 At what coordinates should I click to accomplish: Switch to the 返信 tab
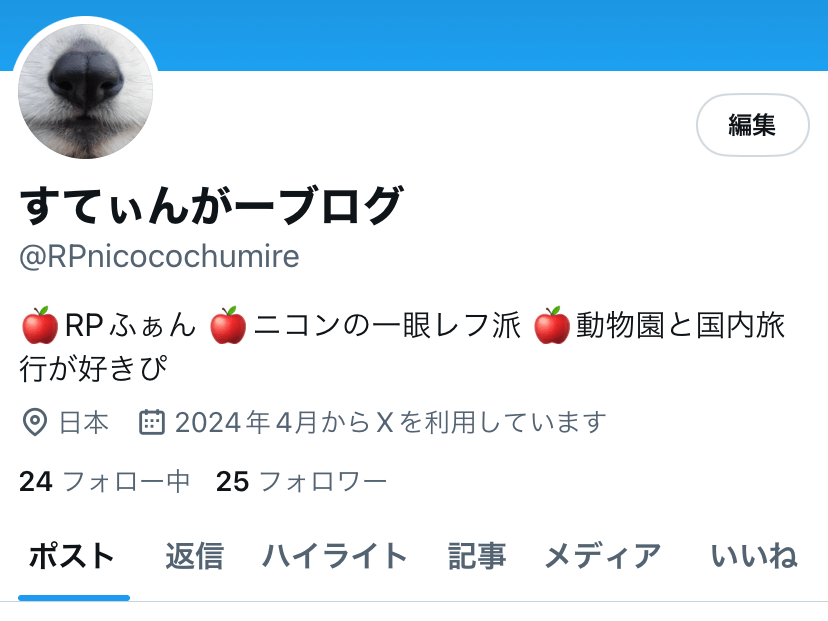coord(194,557)
